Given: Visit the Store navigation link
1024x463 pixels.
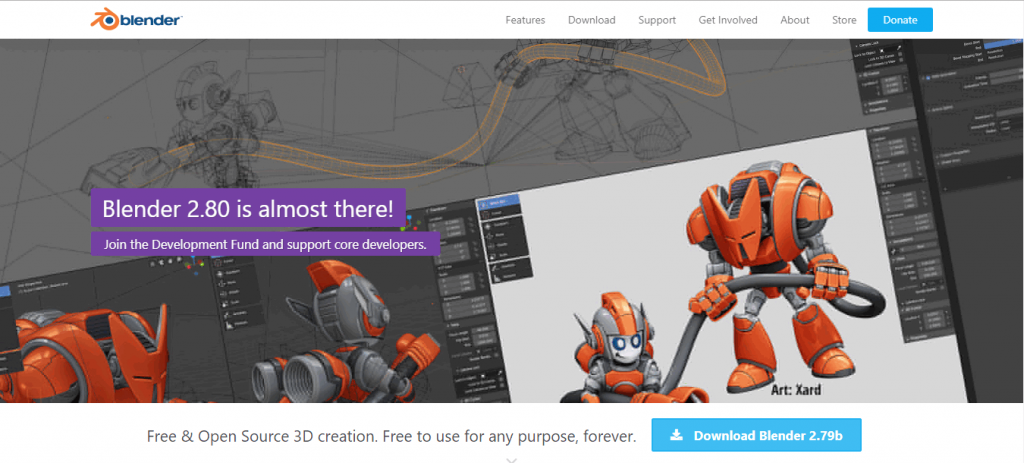Looking at the screenshot, I should [844, 20].
